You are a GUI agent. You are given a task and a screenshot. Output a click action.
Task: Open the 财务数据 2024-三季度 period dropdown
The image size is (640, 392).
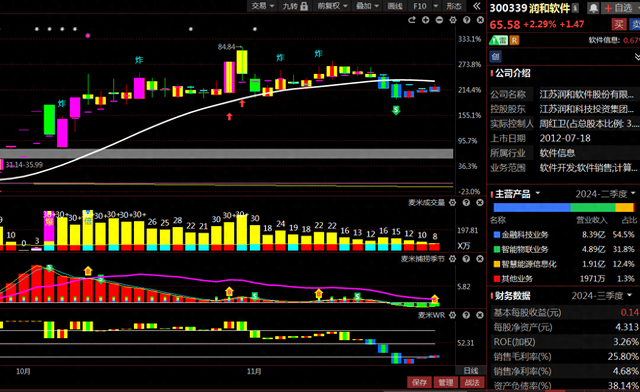coord(602,296)
